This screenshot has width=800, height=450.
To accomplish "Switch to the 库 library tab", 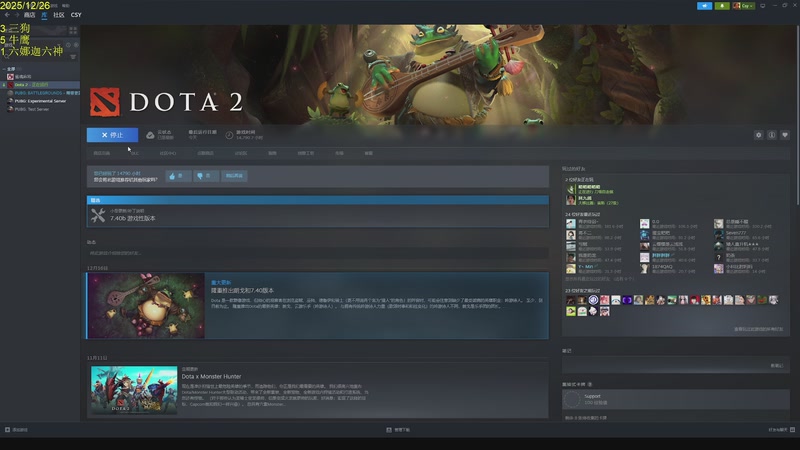I will pyautogui.click(x=44, y=15).
